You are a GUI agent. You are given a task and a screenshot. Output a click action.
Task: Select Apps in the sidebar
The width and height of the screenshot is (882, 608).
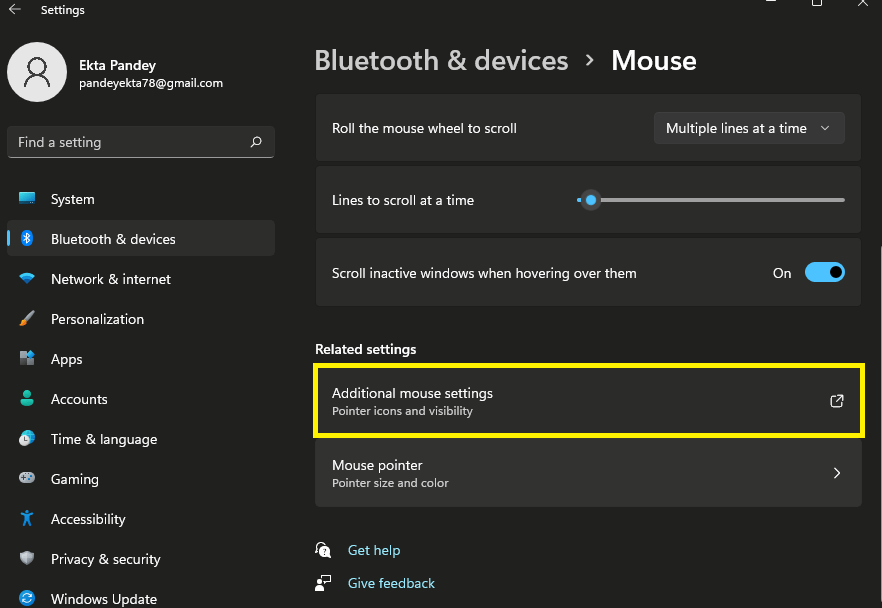pos(67,359)
